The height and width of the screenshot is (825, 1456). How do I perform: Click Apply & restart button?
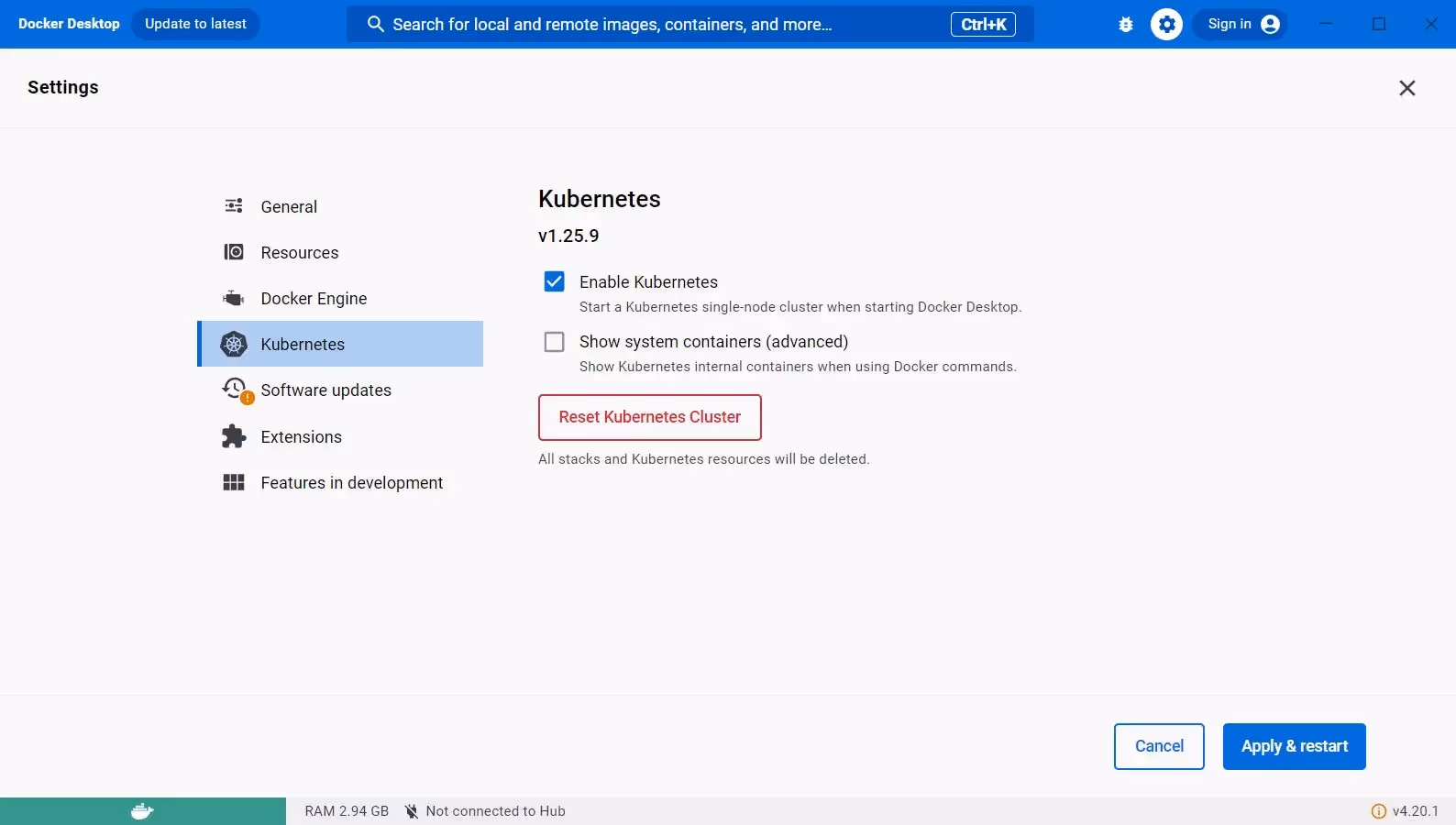(1294, 746)
